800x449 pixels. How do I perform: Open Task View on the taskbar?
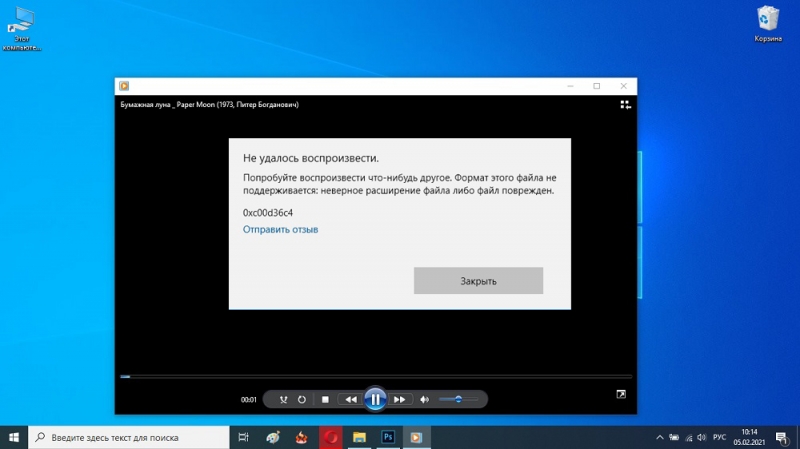click(x=243, y=437)
